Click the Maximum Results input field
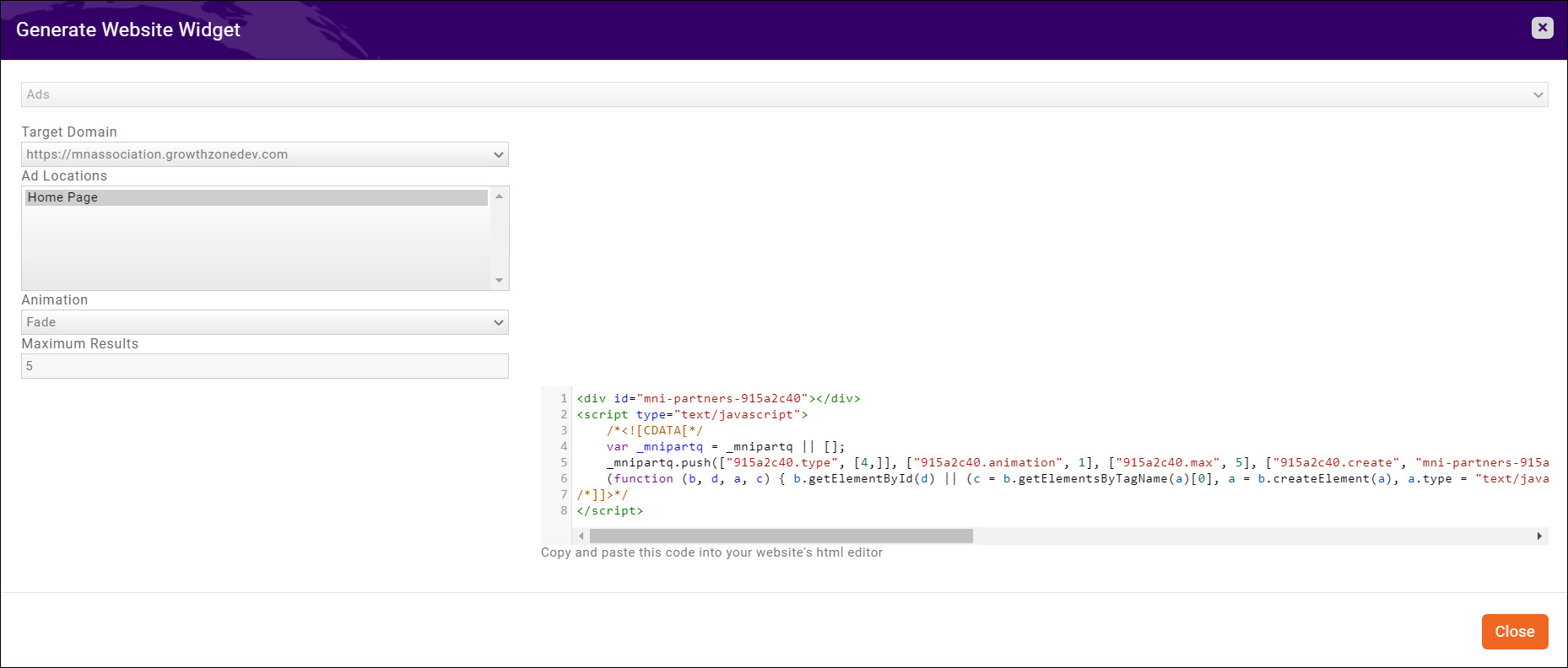1568x668 pixels. 265,366
